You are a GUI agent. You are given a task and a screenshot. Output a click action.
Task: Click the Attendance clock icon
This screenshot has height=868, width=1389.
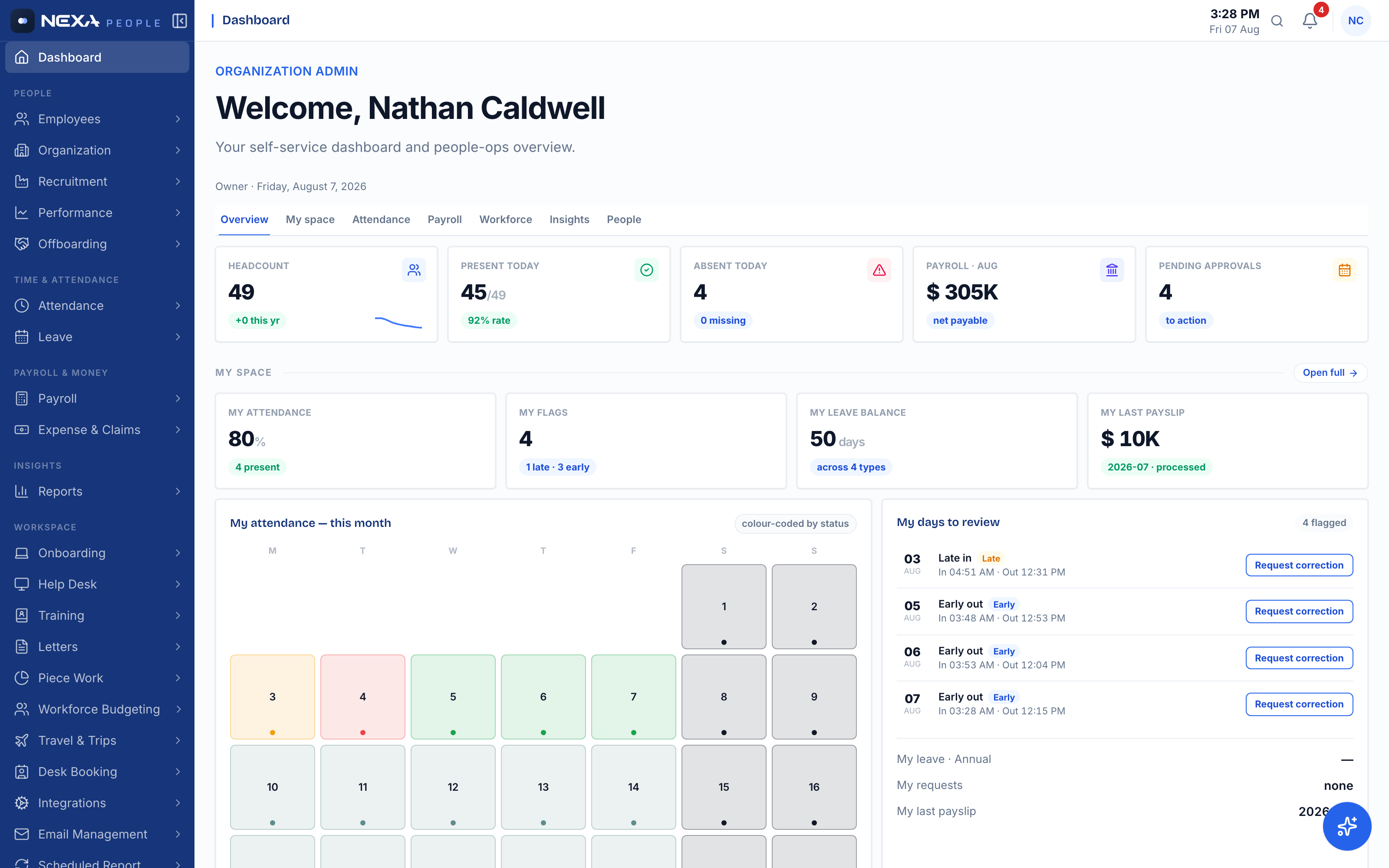[x=22, y=306]
